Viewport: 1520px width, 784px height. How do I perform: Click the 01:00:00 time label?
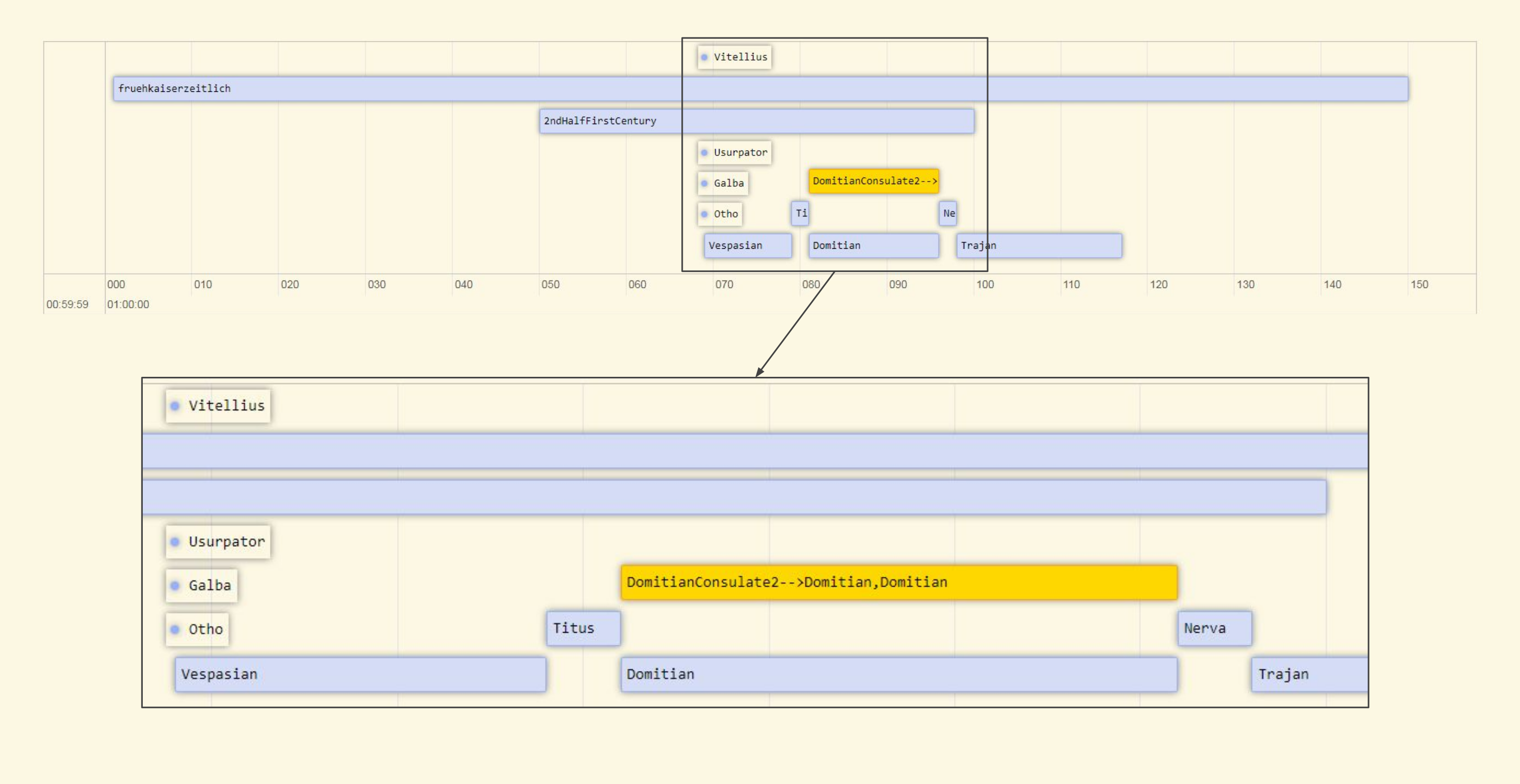click(128, 304)
